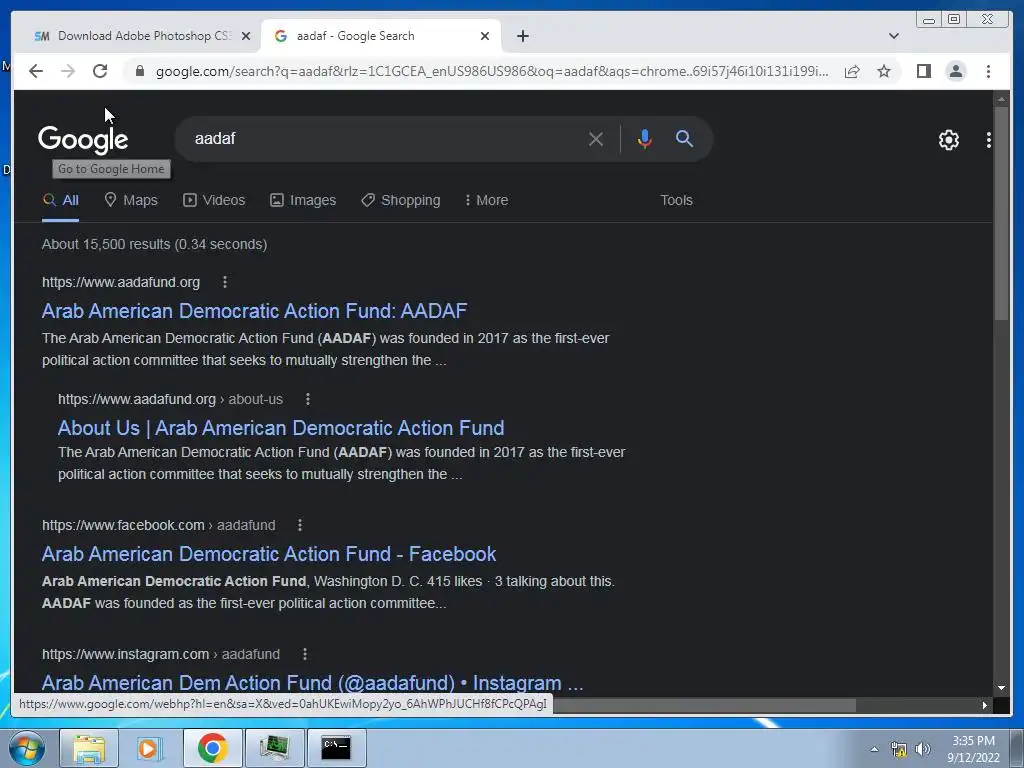Clear the search box with X

596,139
